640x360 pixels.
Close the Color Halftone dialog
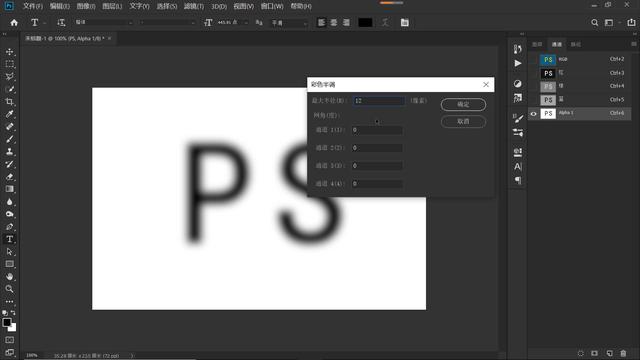coord(486,84)
